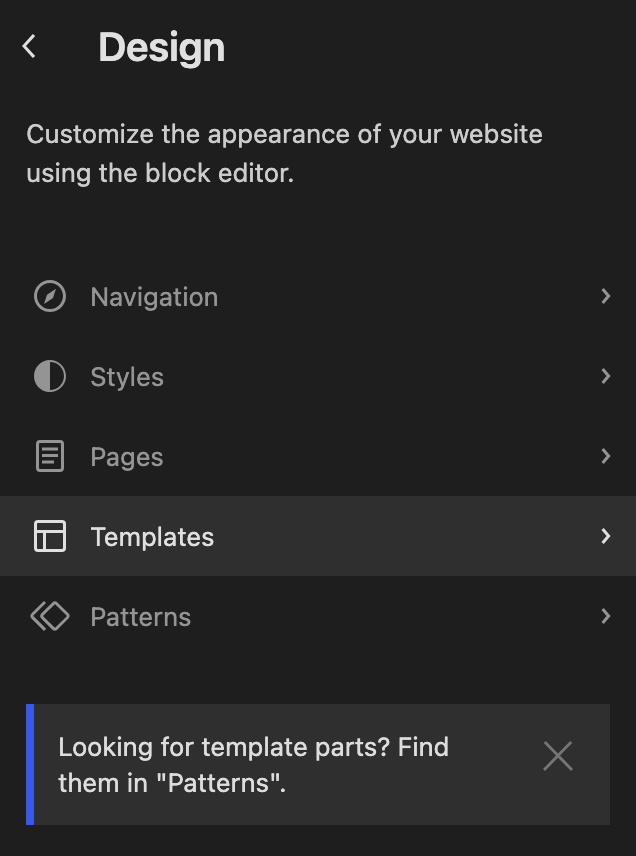Image resolution: width=636 pixels, height=856 pixels.
Task: Click the chevron on the Patterns row
Action: click(x=605, y=617)
